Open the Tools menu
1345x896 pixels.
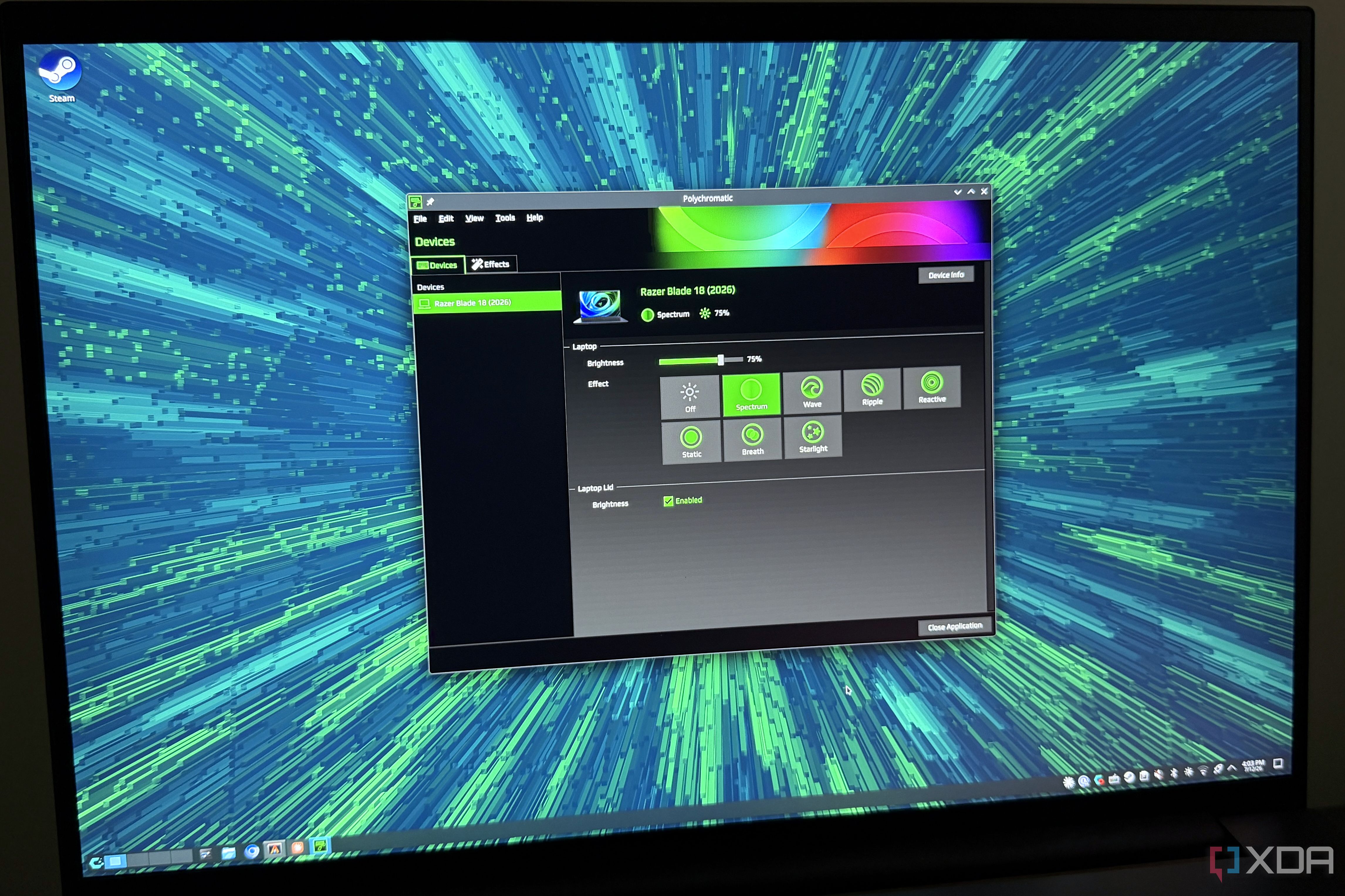505,218
